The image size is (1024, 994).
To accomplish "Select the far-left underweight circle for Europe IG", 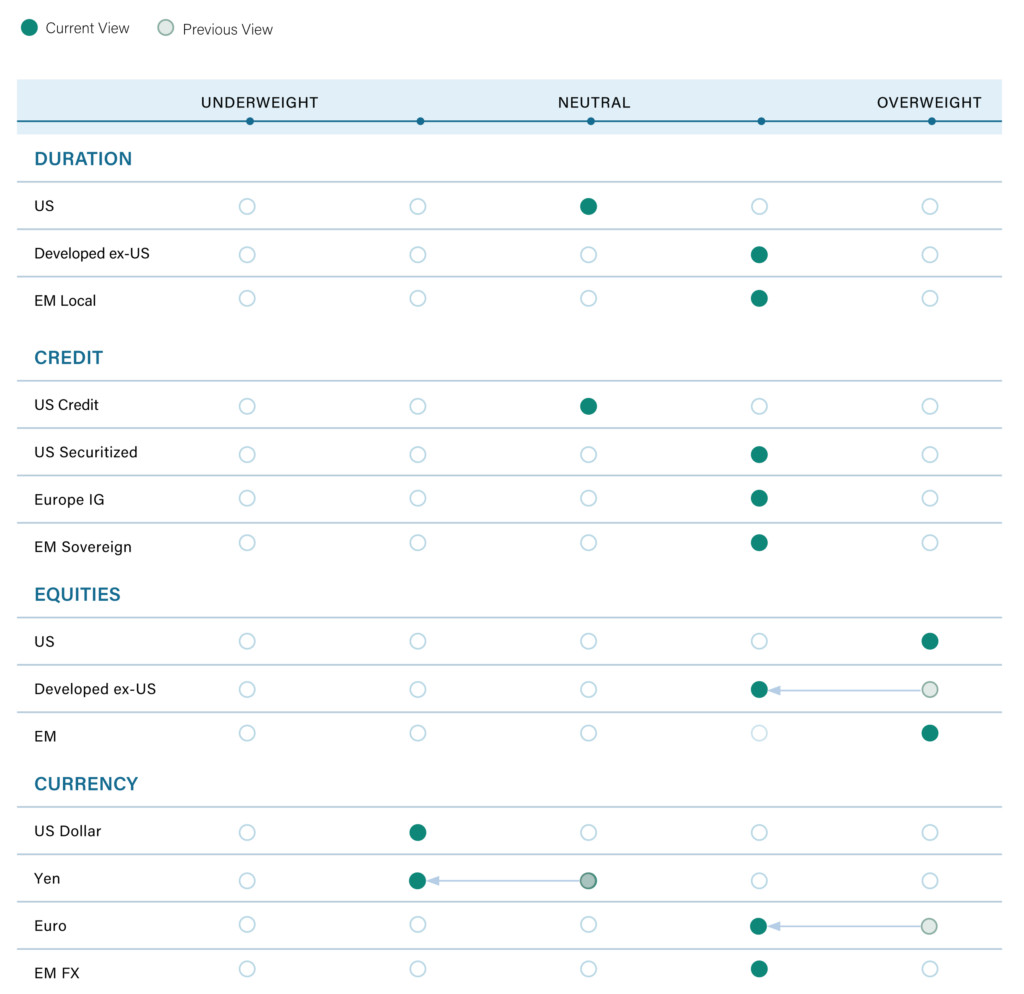I will coord(247,498).
